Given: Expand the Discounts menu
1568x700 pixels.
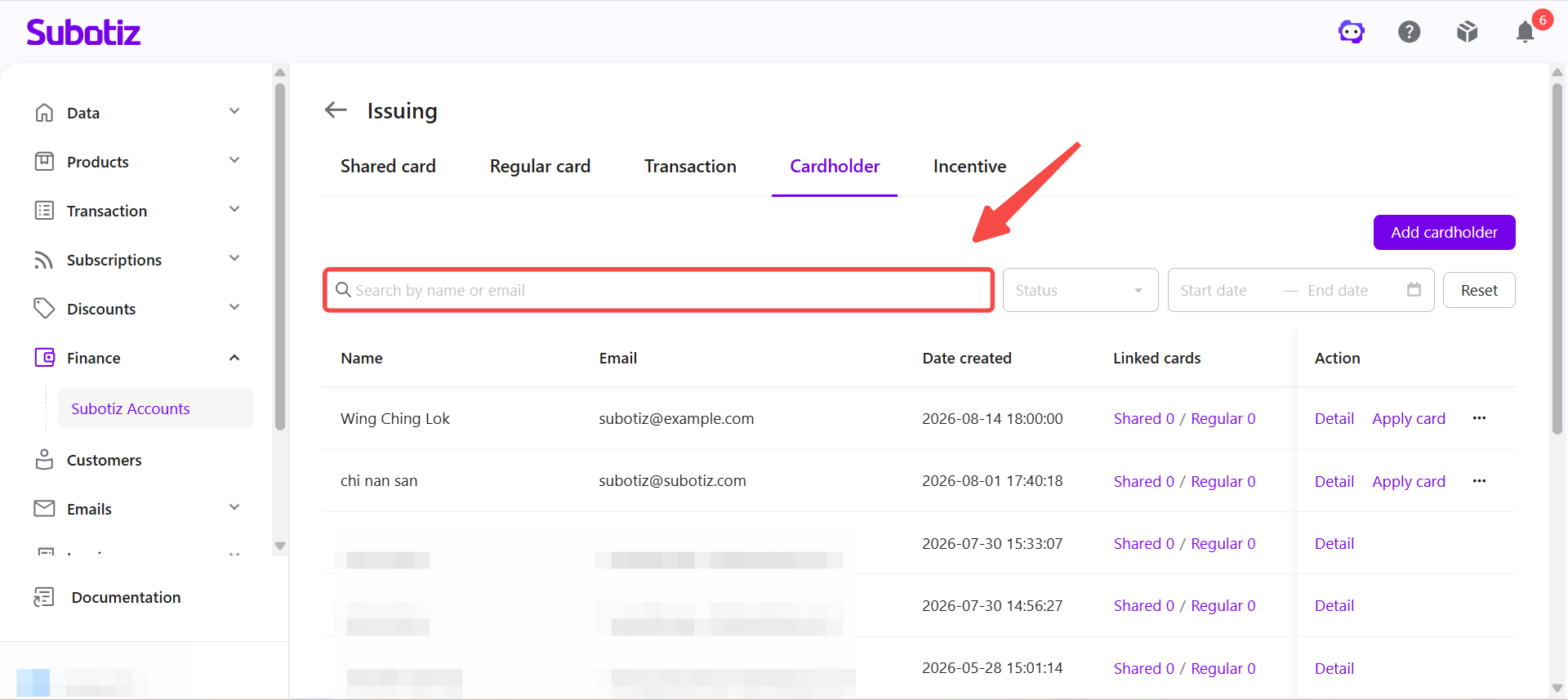Looking at the screenshot, I should [x=234, y=308].
